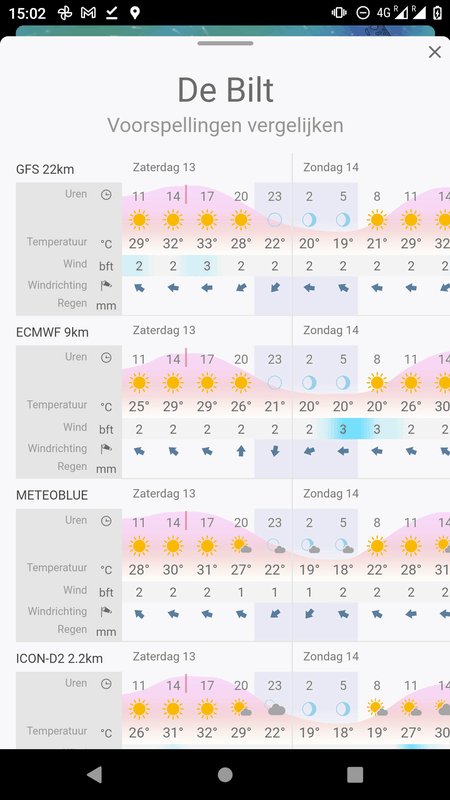Tap the wind flag icon in GFS section
This screenshot has height=800, width=450.
coord(106,286)
